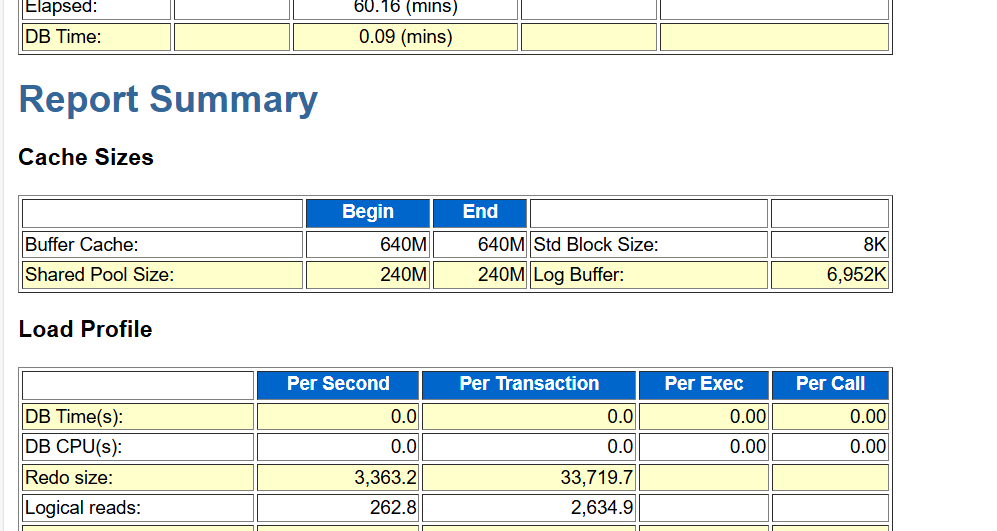The height and width of the screenshot is (531, 997).
Task: Click the 'Std Block Size:' label
Action: tap(596, 244)
